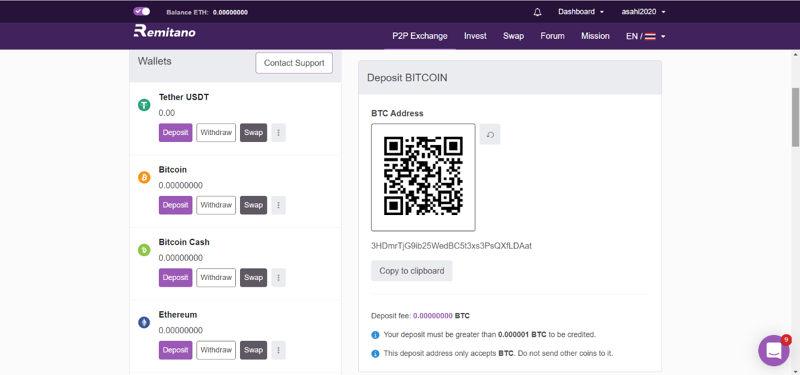The width and height of the screenshot is (800, 375).
Task: Withdraw from the Bitcoin wallet
Action: (x=216, y=205)
